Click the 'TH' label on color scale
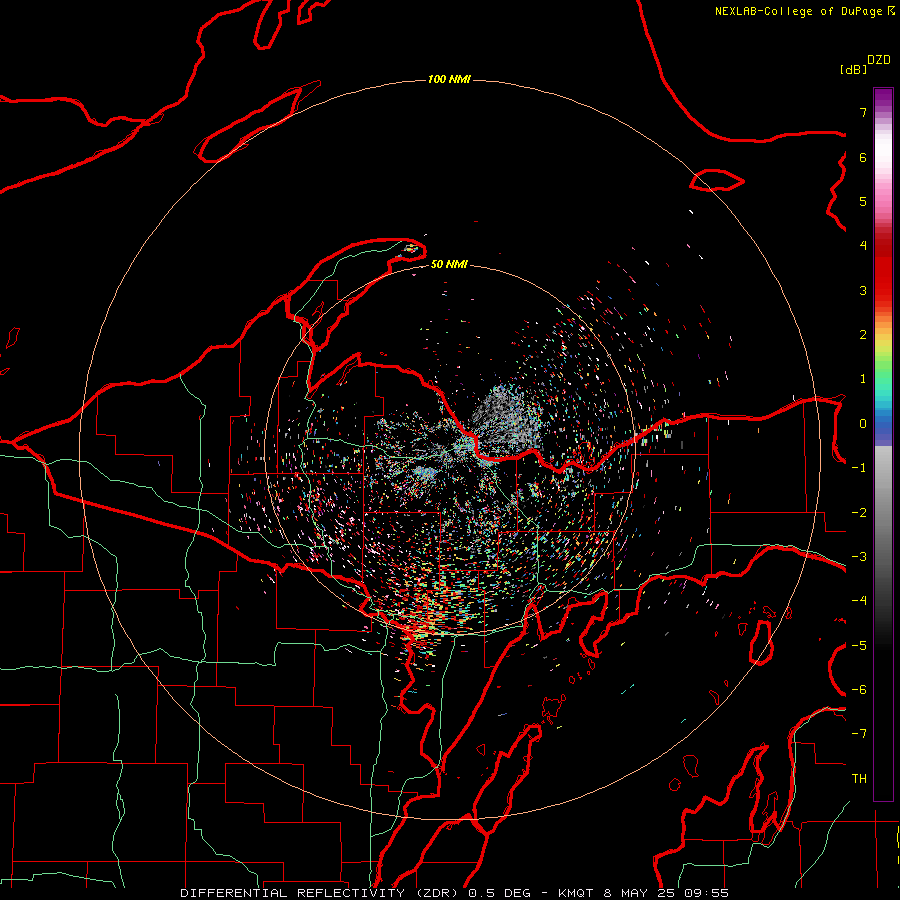 [x=859, y=779]
